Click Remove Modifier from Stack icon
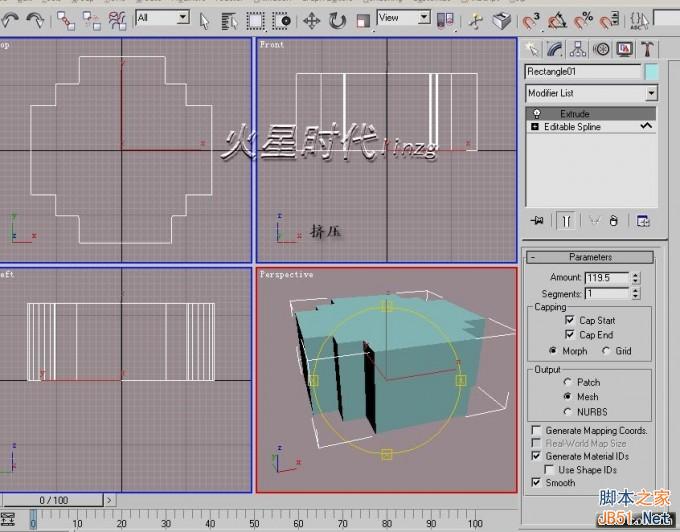This screenshot has width=680, height=532. tap(613, 221)
